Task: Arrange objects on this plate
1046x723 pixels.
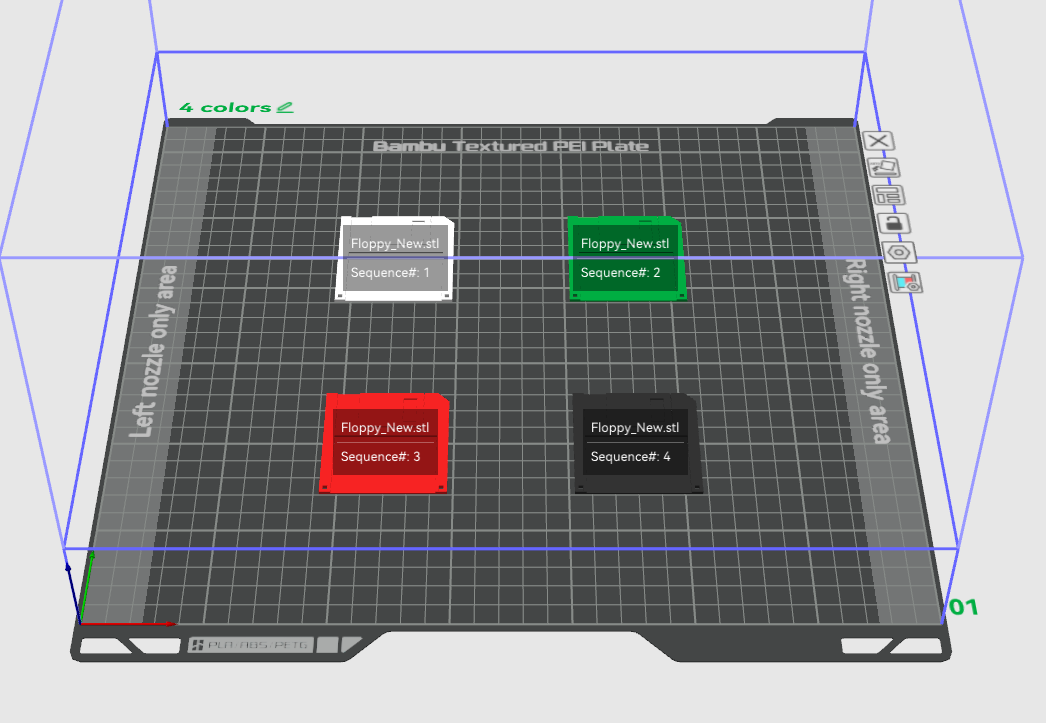Action: coord(889,195)
